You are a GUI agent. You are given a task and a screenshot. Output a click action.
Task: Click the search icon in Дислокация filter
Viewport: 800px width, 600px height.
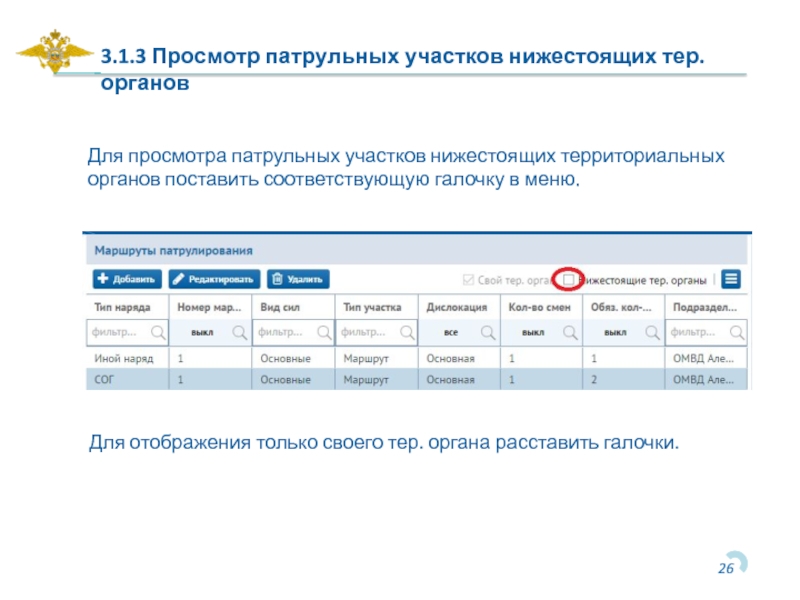(x=488, y=333)
